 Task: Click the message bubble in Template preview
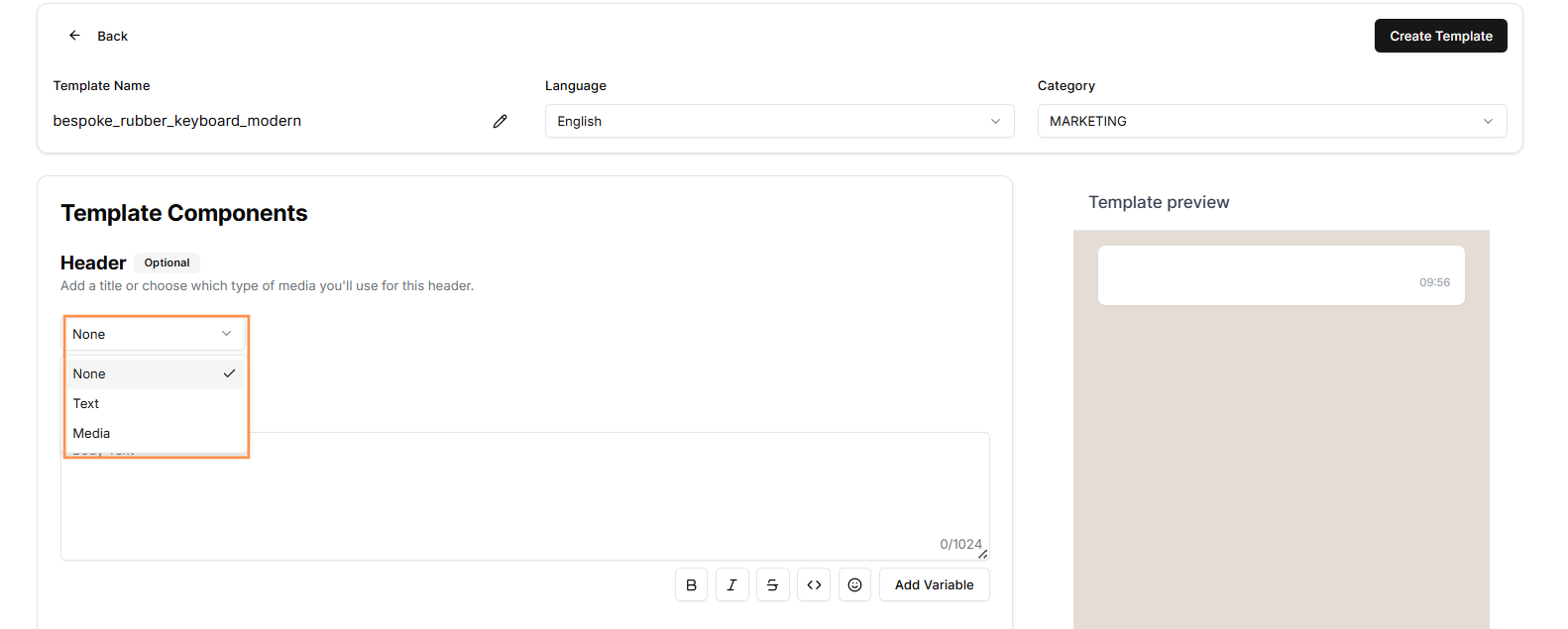pos(1281,274)
